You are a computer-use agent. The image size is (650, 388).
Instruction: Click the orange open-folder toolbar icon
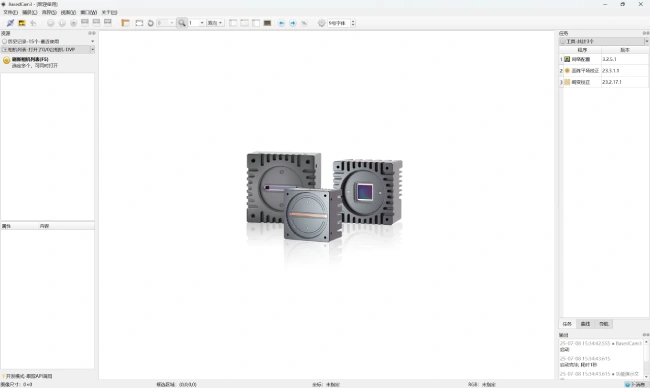tap(125, 23)
